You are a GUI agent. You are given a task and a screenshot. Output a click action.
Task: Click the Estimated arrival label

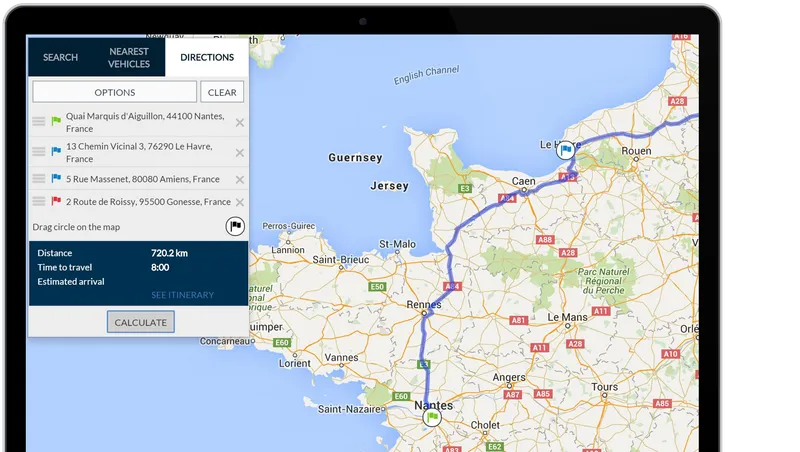[71, 282]
